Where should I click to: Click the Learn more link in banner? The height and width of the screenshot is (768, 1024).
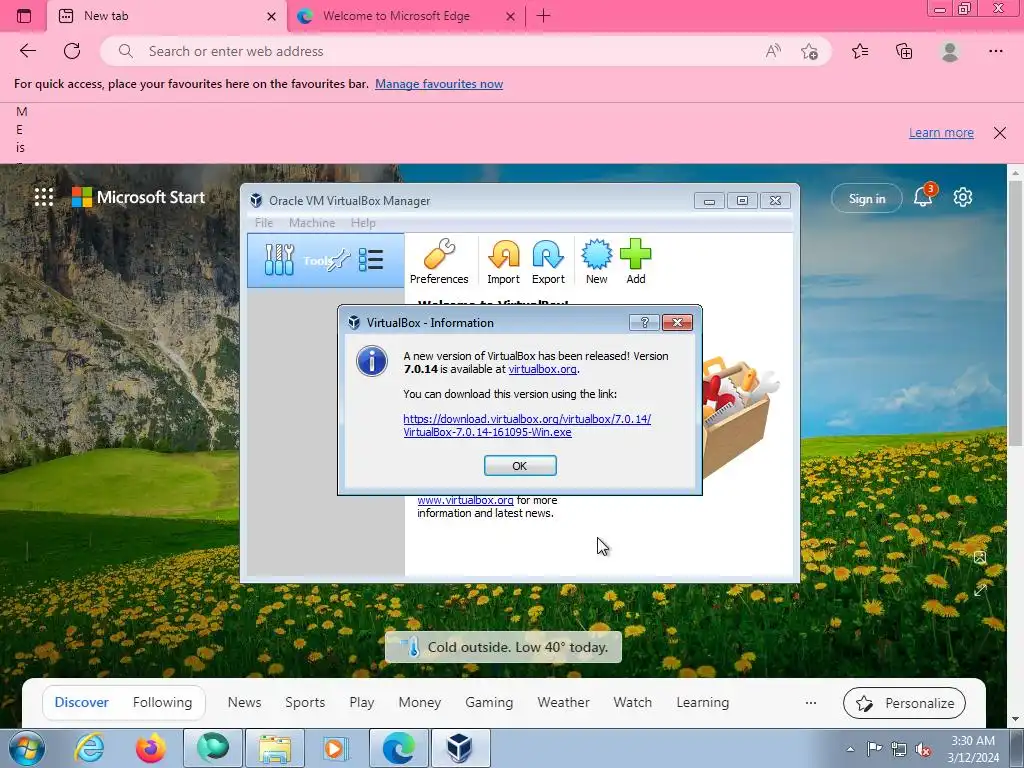[941, 133]
